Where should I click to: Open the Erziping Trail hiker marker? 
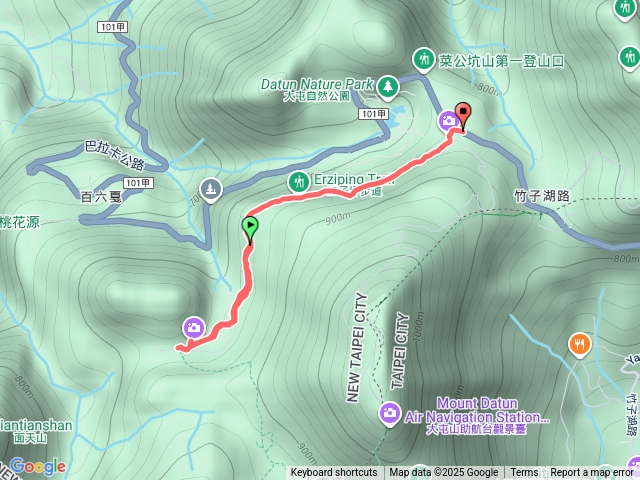(299, 182)
